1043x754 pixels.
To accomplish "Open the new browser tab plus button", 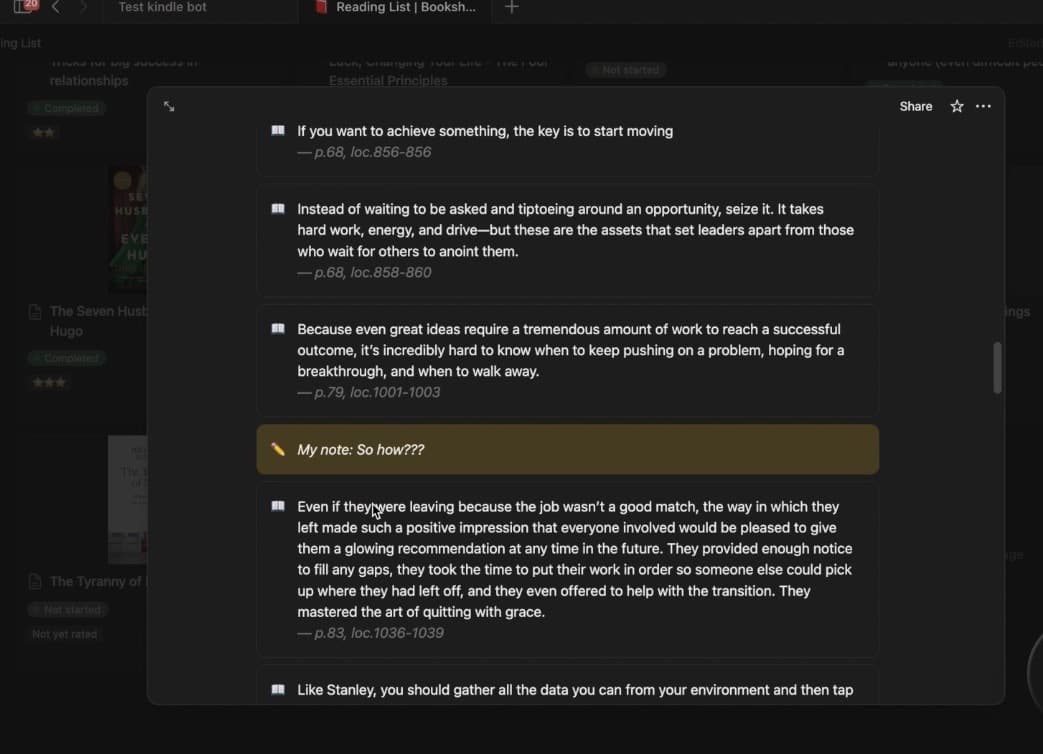I will (511, 7).
